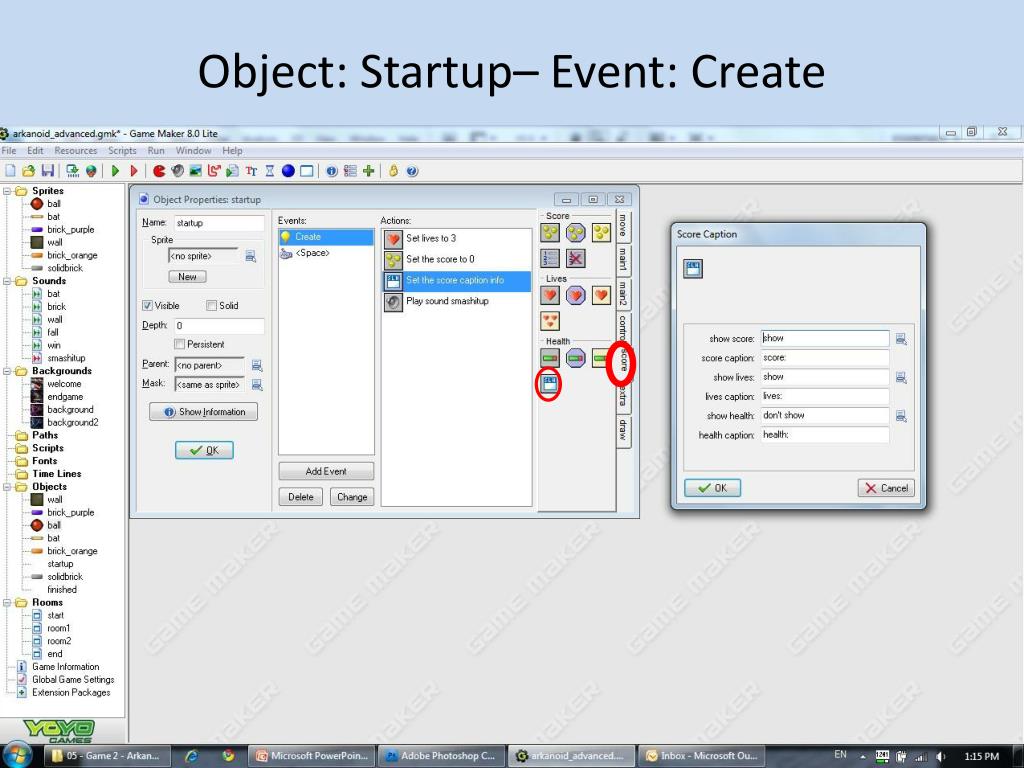This screenshot has width=1024, height=768.
Task: Select Play sound smashitup action
Action: coord(456,301)
